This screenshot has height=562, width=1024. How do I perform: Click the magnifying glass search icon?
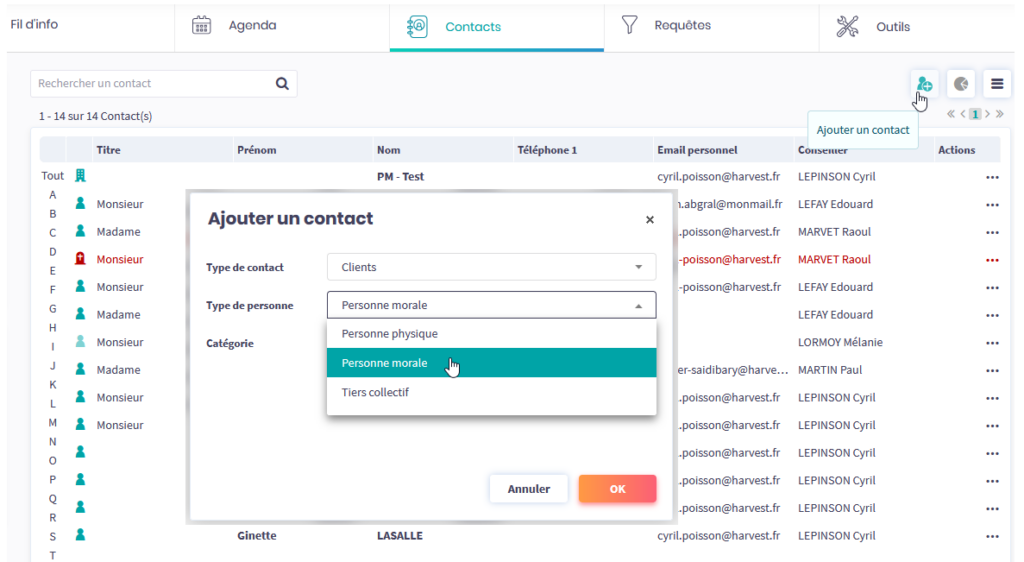282,84
